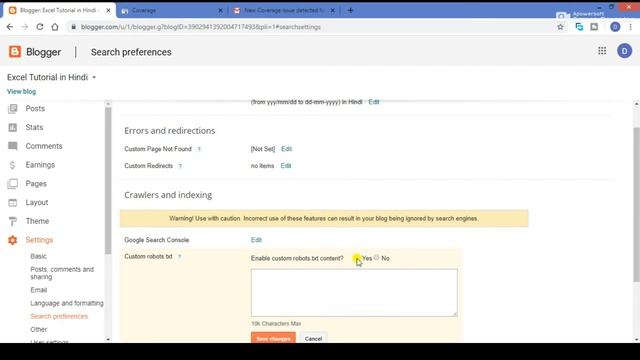Click the browser home icon

click(x=55, y=27)
